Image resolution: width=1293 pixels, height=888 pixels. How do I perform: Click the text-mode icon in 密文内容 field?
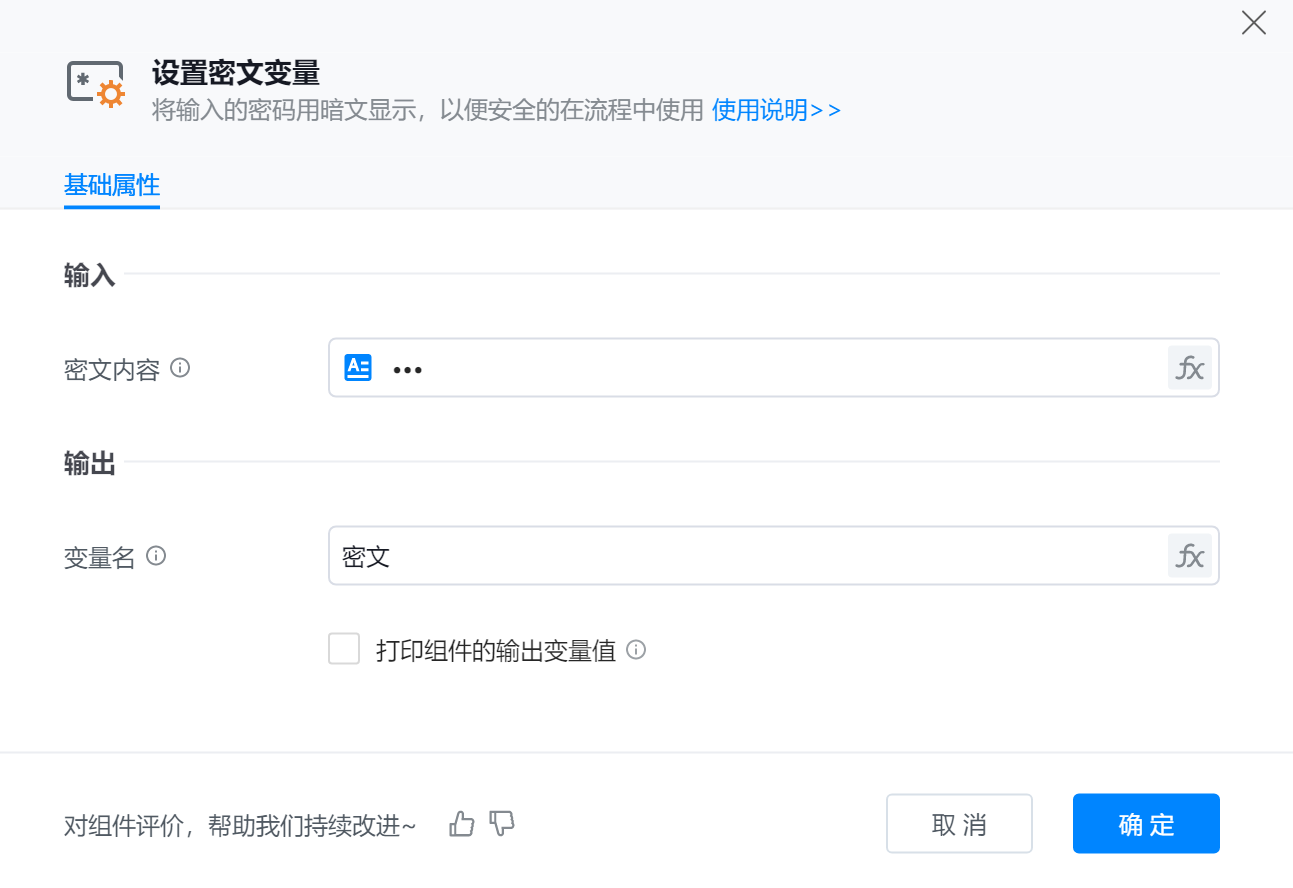tap(358, 368)
